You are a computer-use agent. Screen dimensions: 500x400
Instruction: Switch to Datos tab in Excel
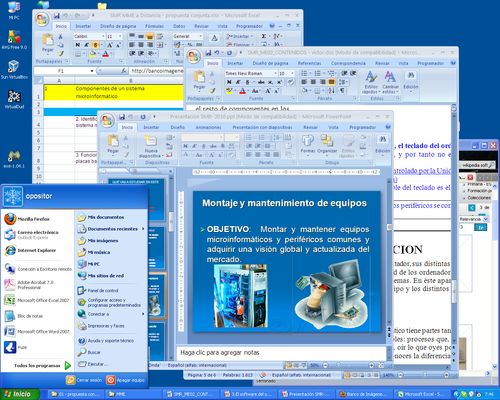[x=179, y=26]
